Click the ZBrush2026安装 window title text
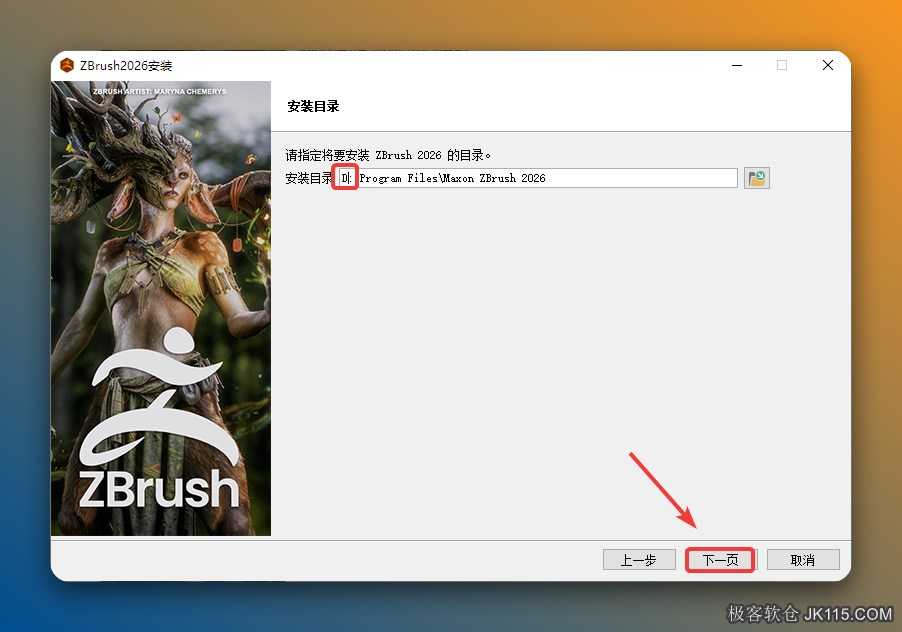 126,66
